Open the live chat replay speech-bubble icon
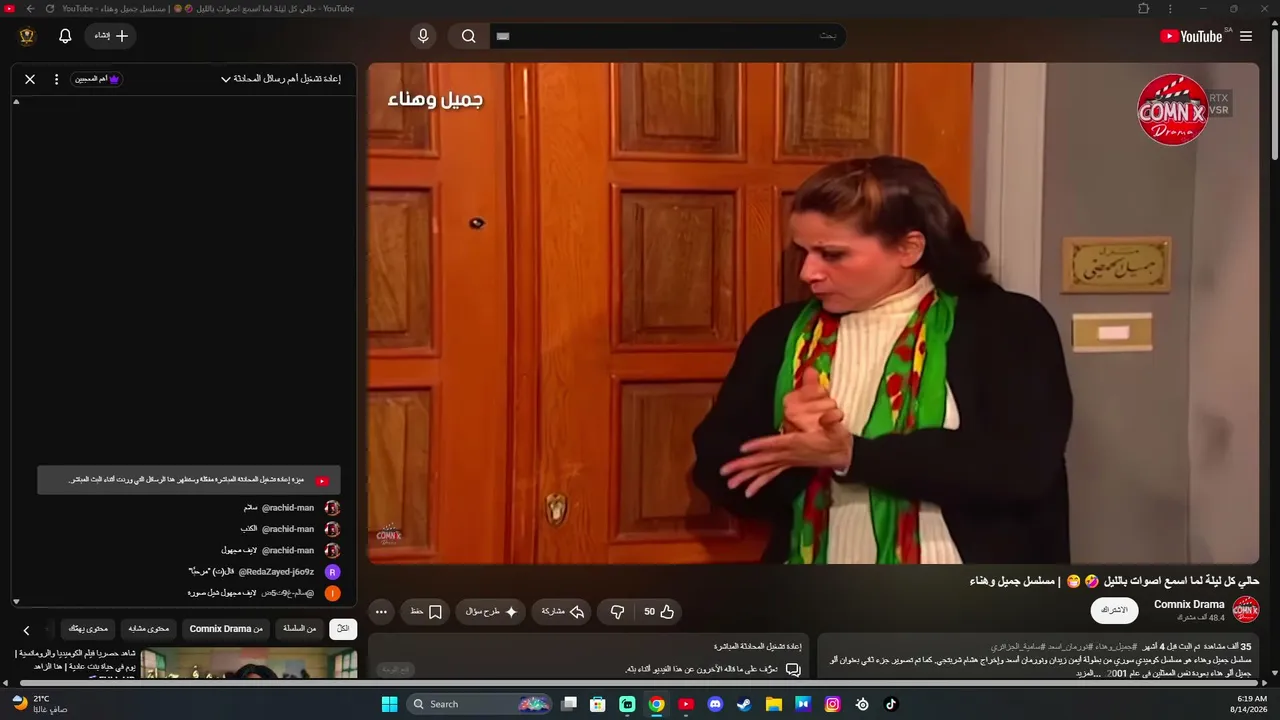This screenshot has width=1280, height=720. 793,669
